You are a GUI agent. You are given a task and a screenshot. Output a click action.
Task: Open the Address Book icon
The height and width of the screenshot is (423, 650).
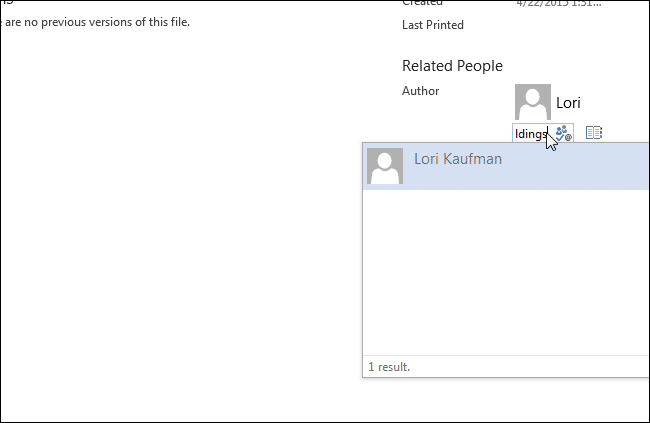click(593, 132)
